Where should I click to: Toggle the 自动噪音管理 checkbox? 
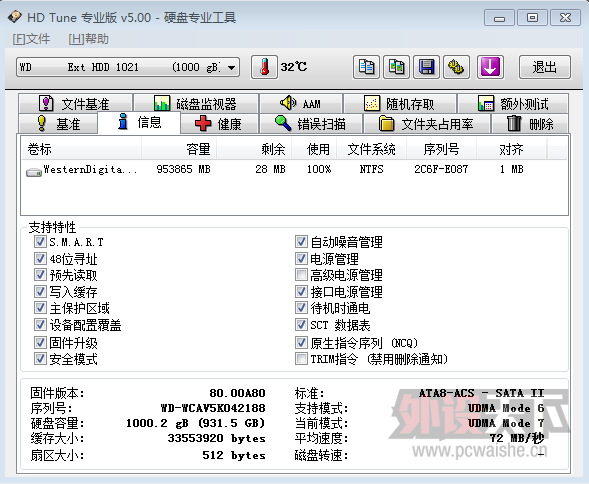tap(301, 242)
